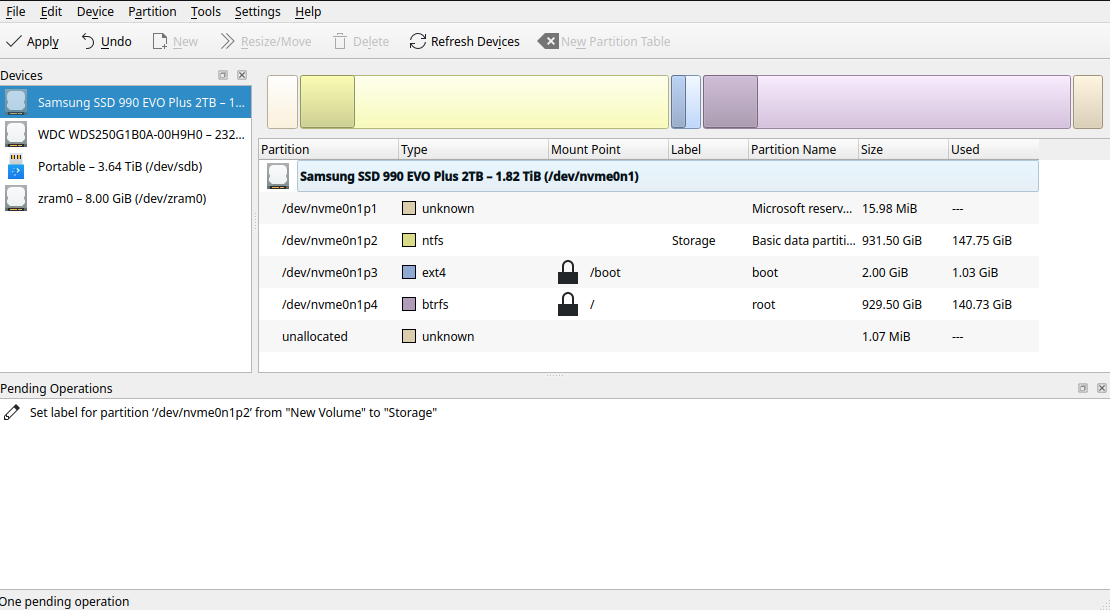Click the Mount Point column header
This screenshot has height=610, width=1110.
coord(607,150)
